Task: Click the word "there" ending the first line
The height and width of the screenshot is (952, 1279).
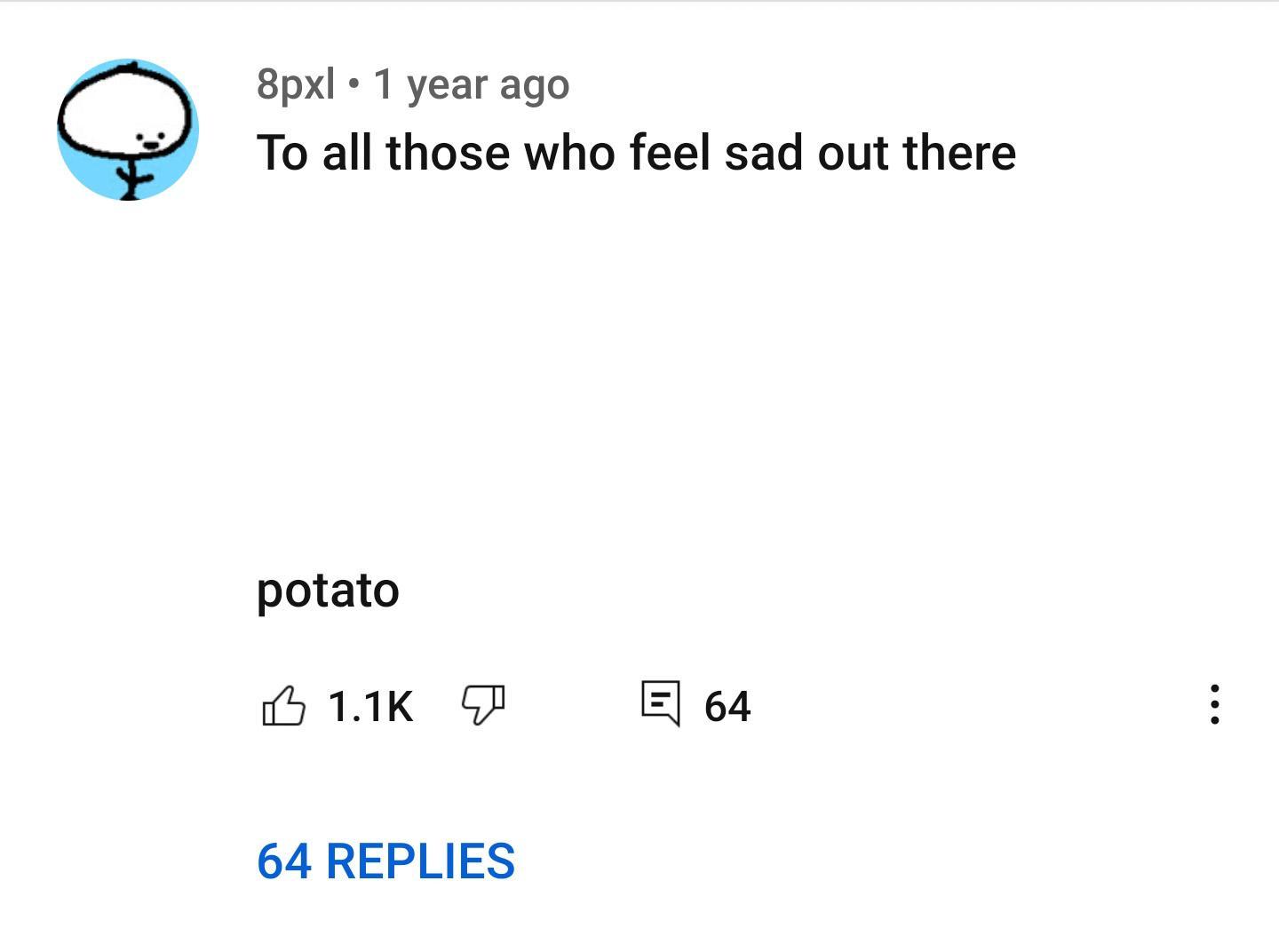Action: [959, 153]
